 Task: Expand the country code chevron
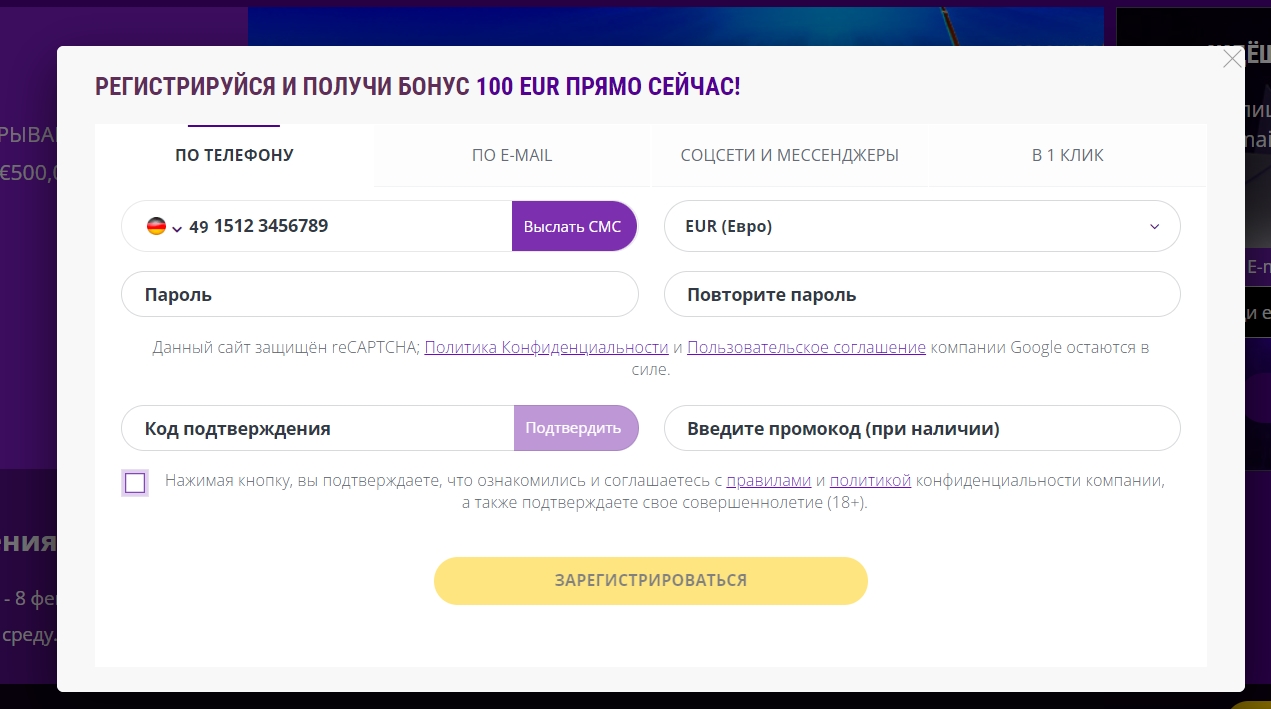[177, 228]
